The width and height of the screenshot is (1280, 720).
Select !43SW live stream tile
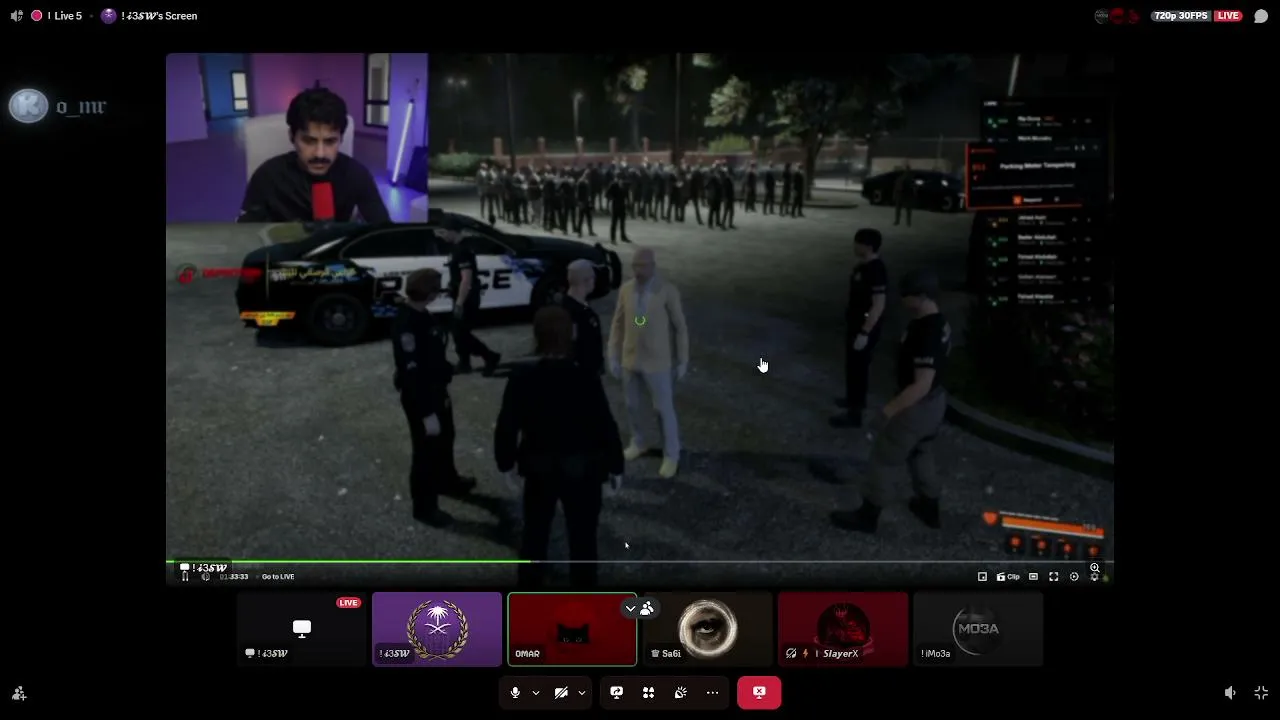tap(301, 629)
